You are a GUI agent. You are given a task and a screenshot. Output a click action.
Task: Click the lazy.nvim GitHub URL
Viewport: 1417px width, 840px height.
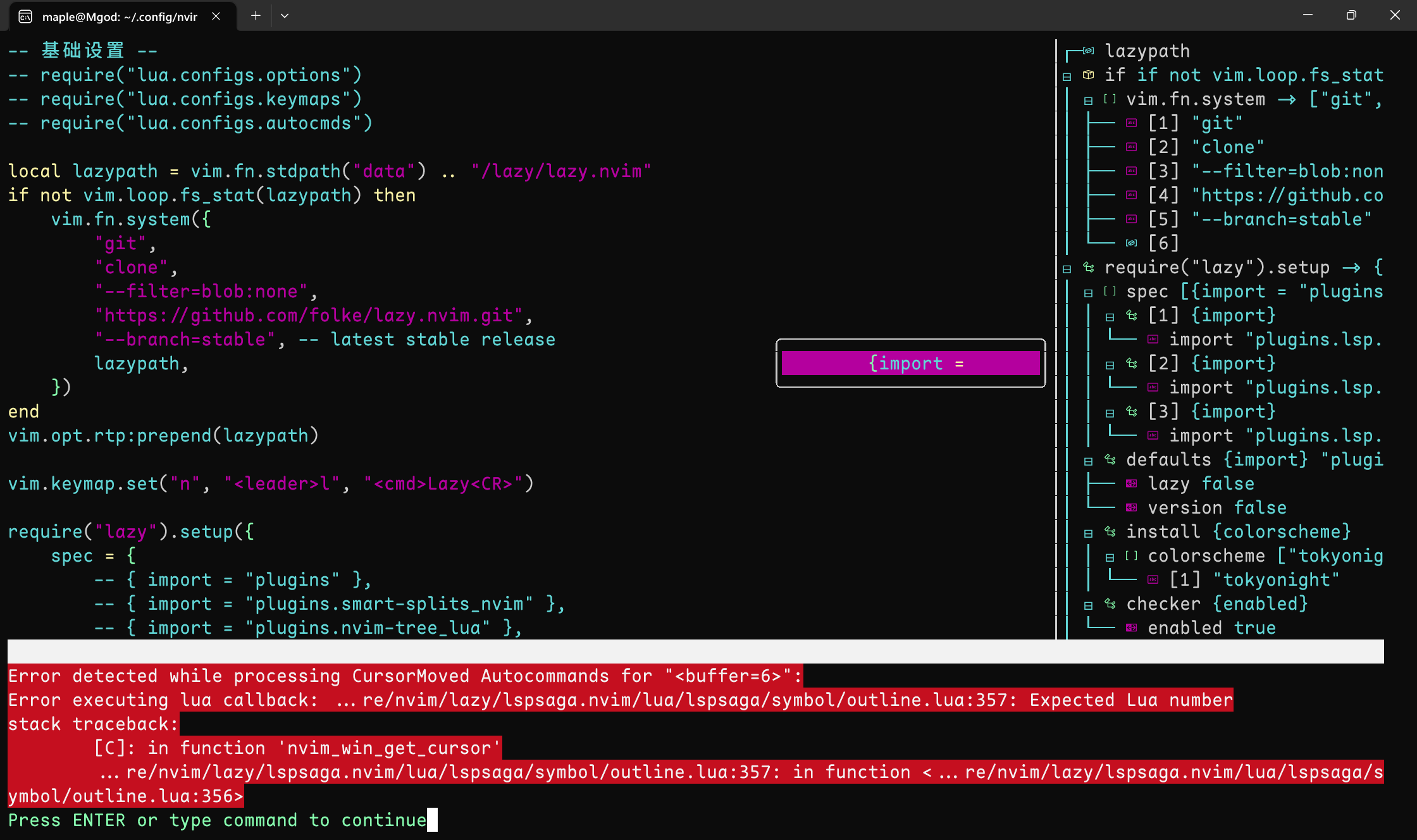point(310,315)
